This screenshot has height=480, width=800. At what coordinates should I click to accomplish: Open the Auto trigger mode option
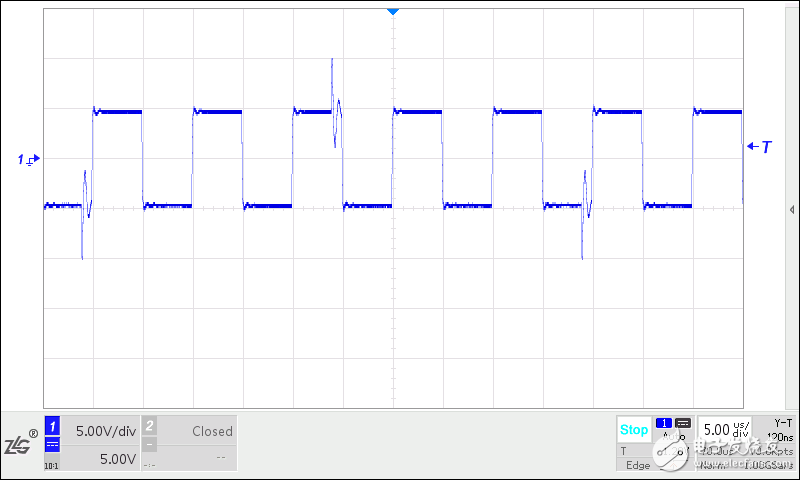[x=672, y=437]
